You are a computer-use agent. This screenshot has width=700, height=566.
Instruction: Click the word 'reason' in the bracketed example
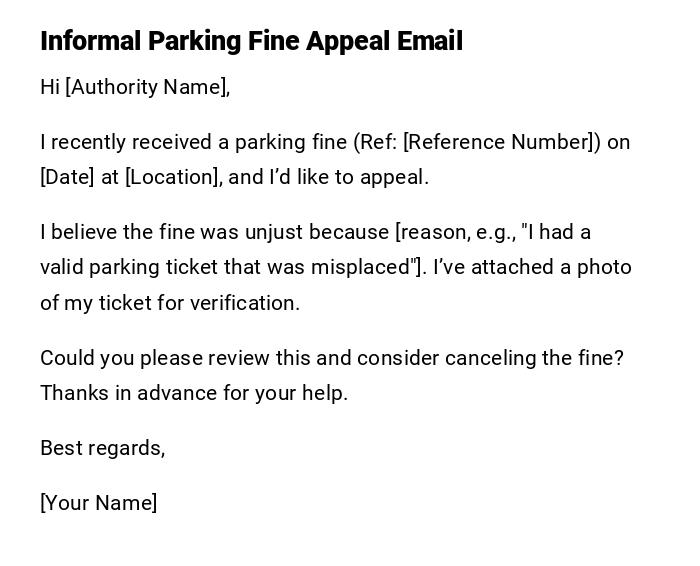[431, 232]
